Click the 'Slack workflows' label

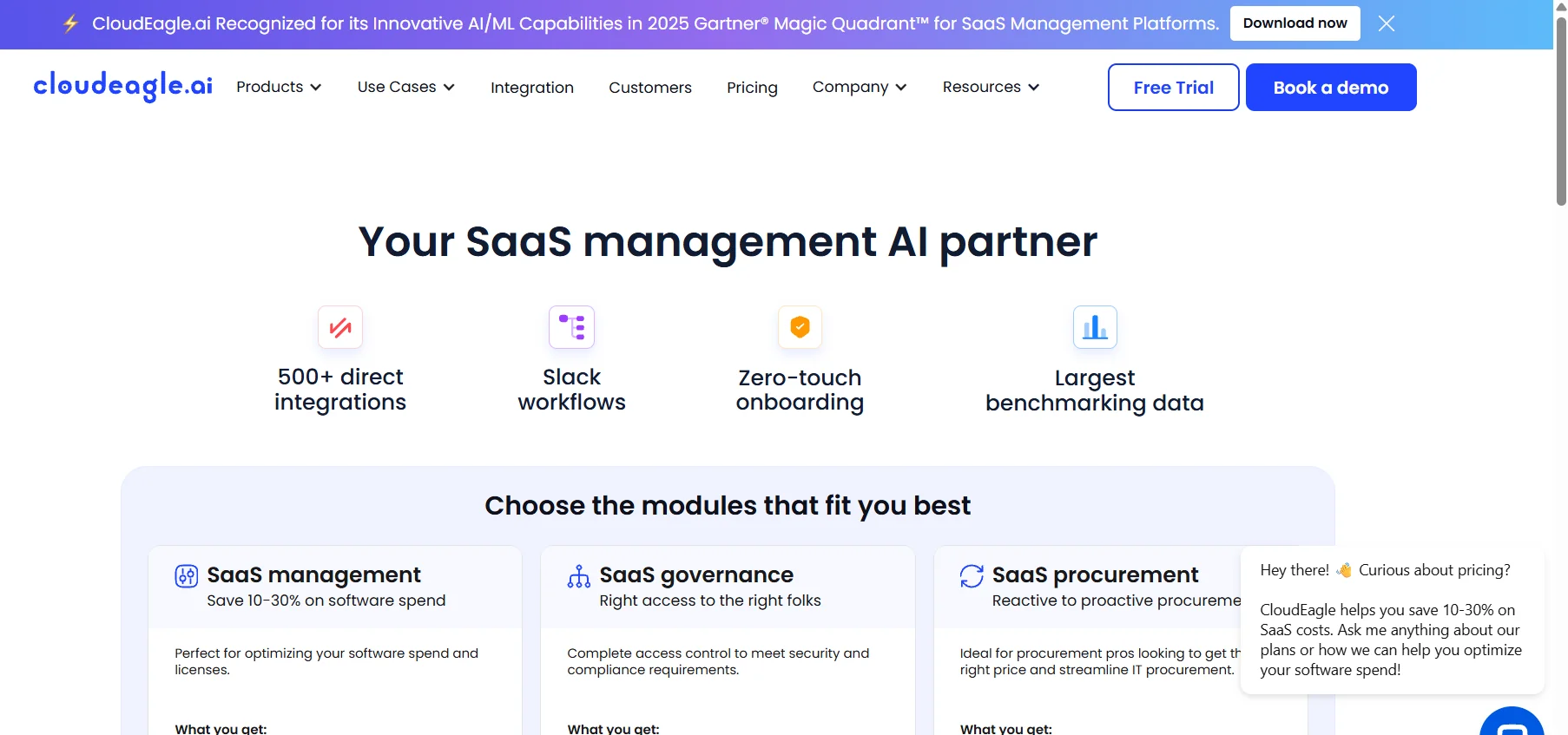(x=571, y=390)
